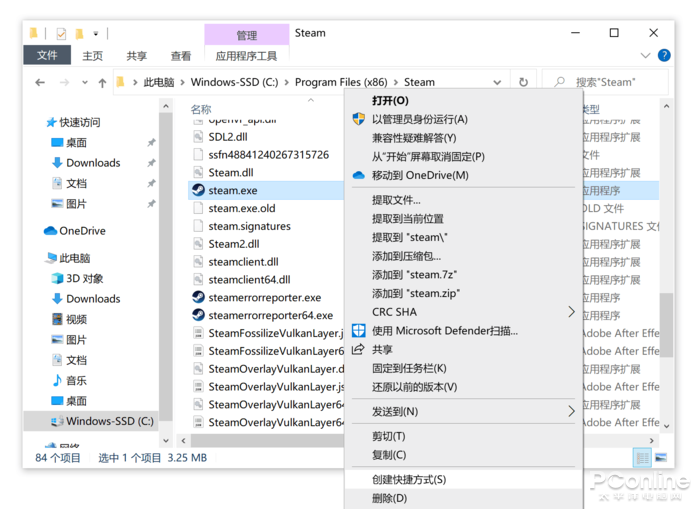Click the new folder icon in quick access toolbar
The image size is (700, 509).
coord(79,34)
